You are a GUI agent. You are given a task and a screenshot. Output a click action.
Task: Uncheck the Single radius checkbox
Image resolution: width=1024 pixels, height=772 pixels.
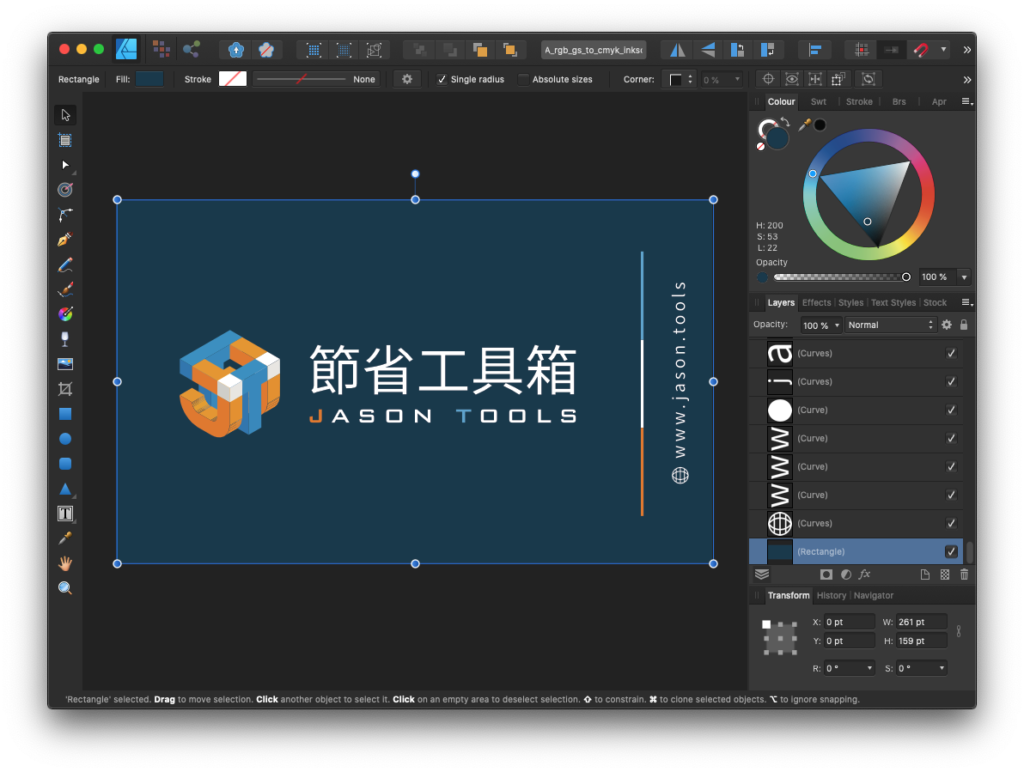click(442, 79)
